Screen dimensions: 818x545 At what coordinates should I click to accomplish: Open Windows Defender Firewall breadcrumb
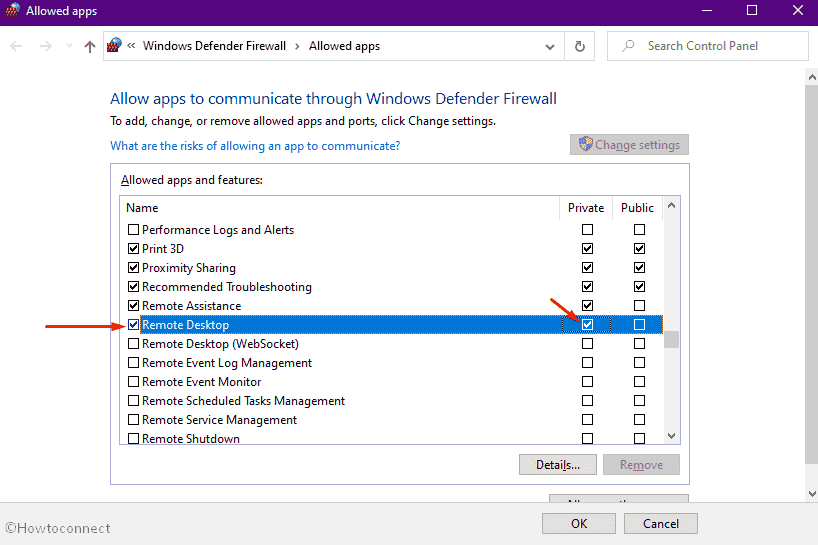(x=214, y=46)
